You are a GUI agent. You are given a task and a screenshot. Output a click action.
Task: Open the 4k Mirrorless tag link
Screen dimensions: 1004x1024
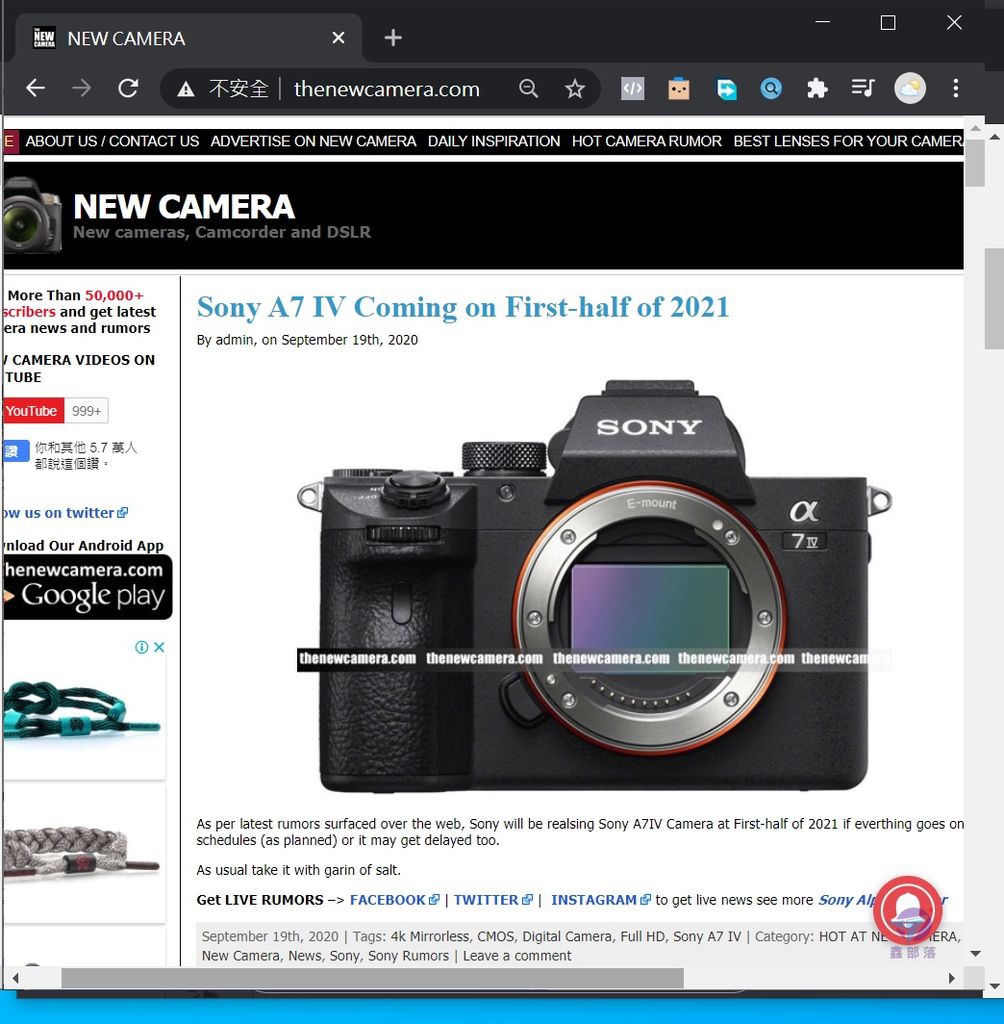click(x=430, y=936)
